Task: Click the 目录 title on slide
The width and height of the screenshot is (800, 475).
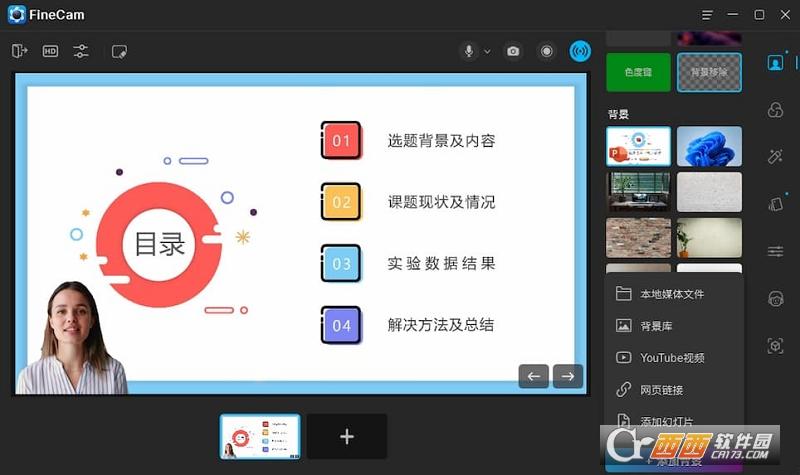Action: pos(159,244)
